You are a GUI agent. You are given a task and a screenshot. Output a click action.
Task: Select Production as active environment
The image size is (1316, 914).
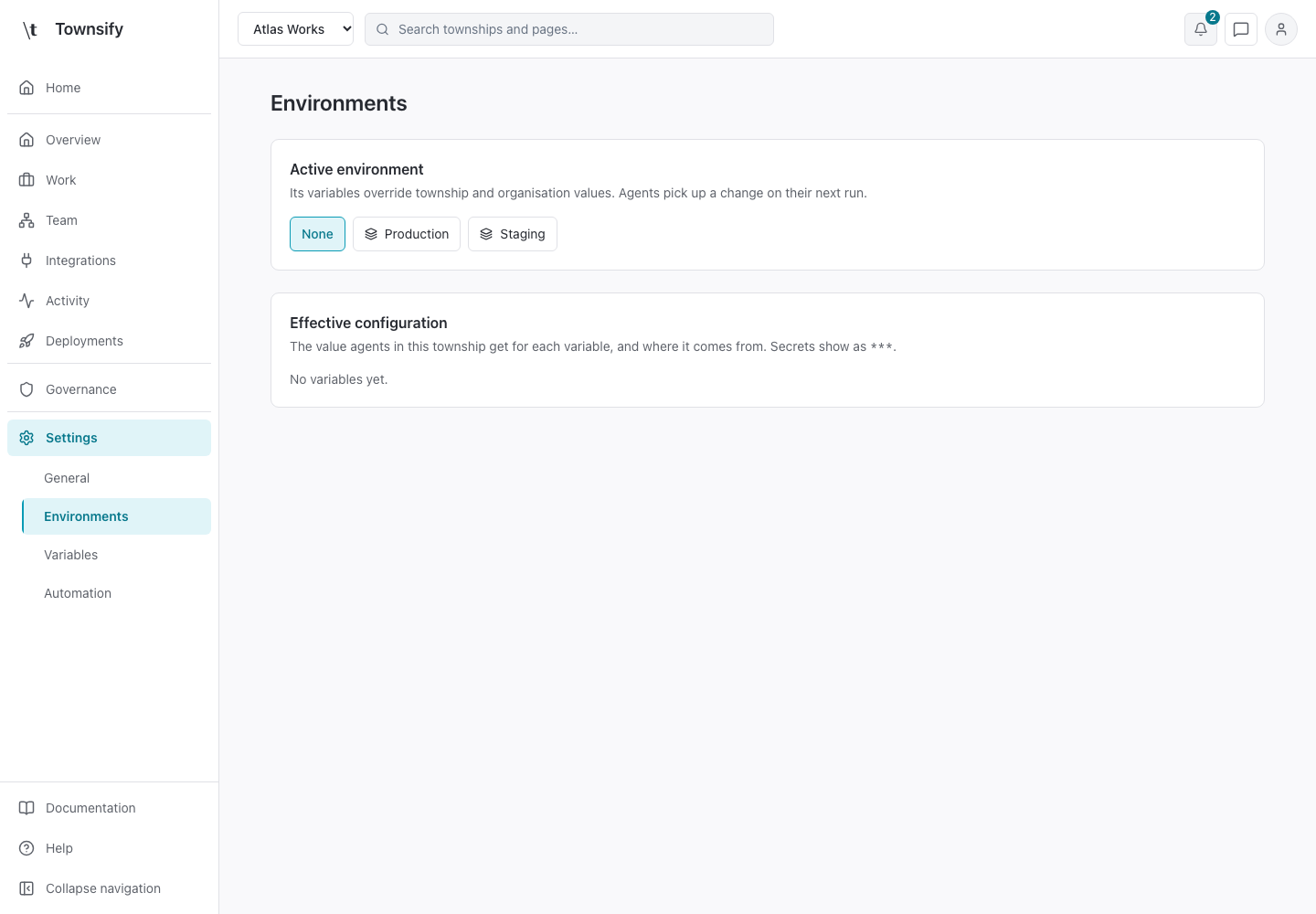point(407,234)
